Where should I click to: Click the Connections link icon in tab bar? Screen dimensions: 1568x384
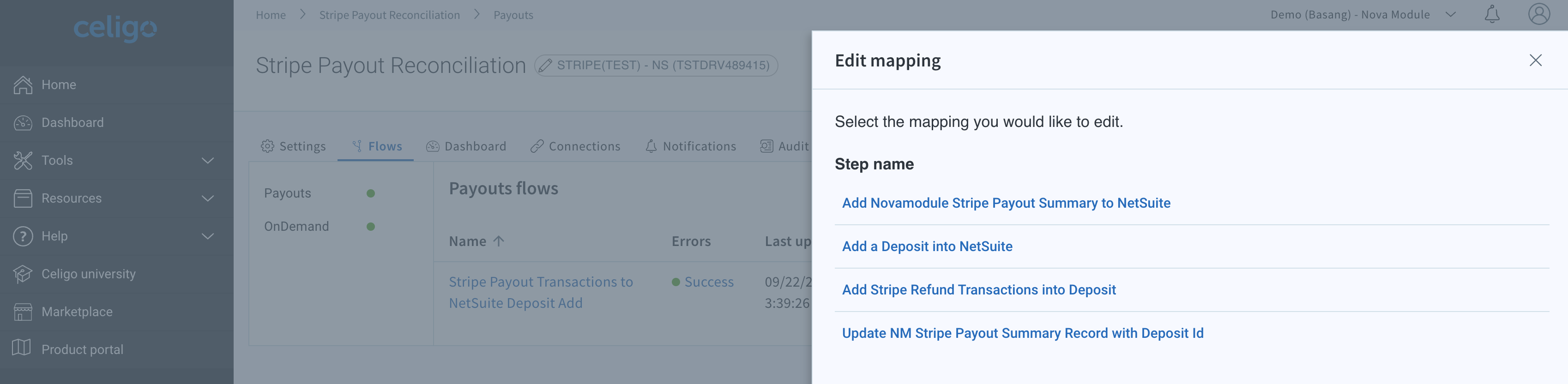click(537, 146)
